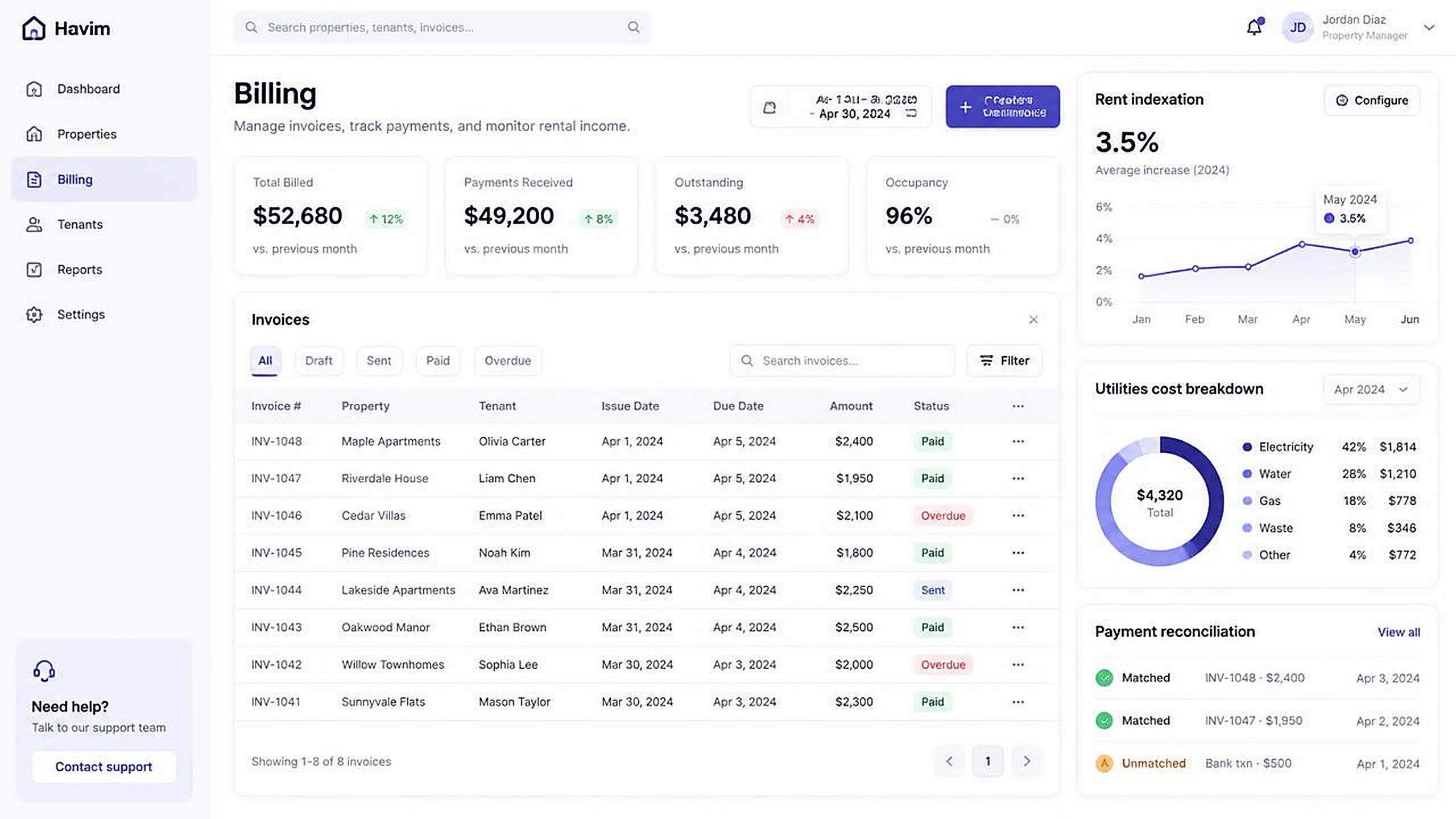Switch to the Paid invoices tab
Image resolution: width=1456 pixels, height=819 pixels.
[x=438, y=361]
